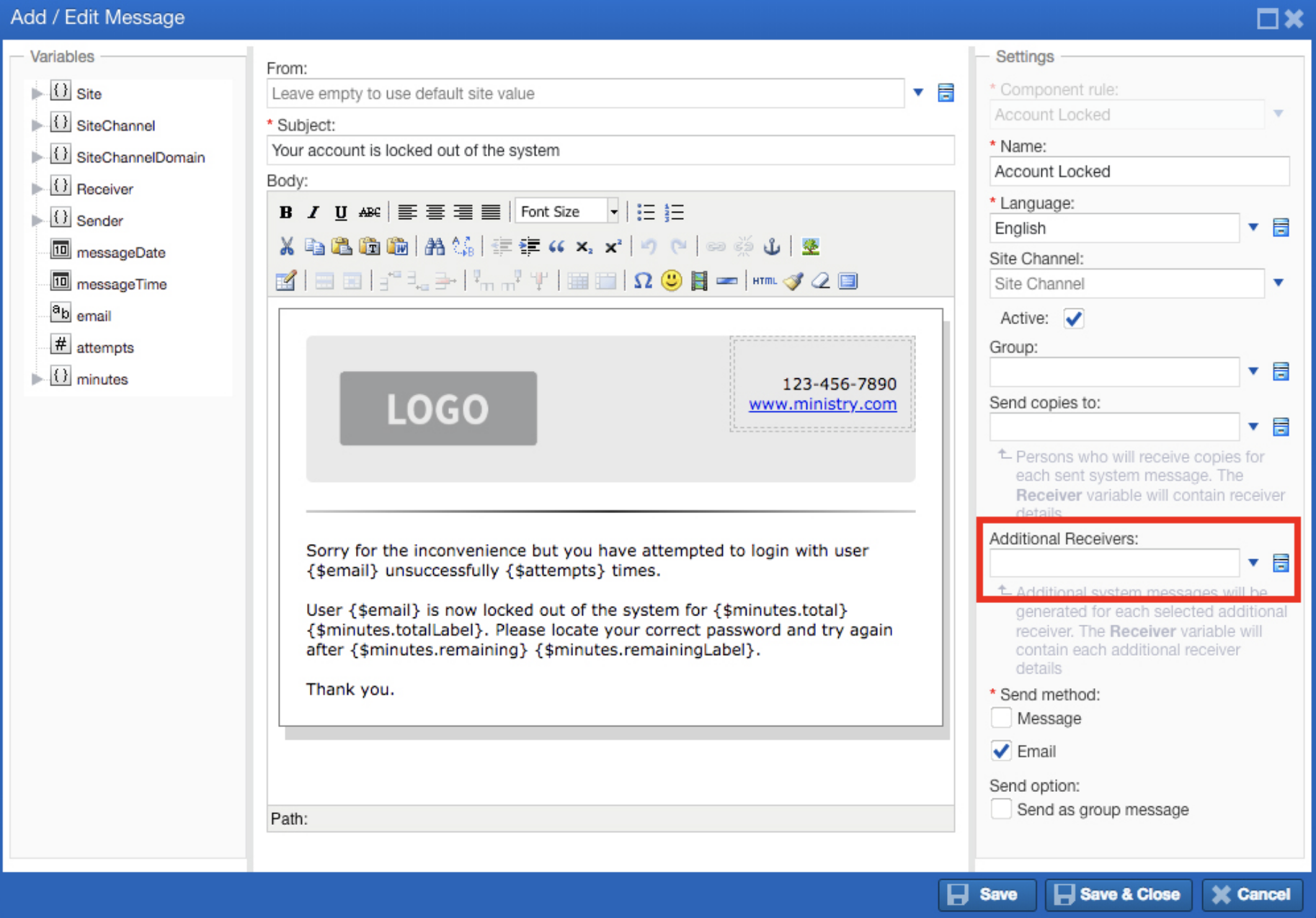Open the HTML source editor
1316x918 pixels.
pos(764,281)
